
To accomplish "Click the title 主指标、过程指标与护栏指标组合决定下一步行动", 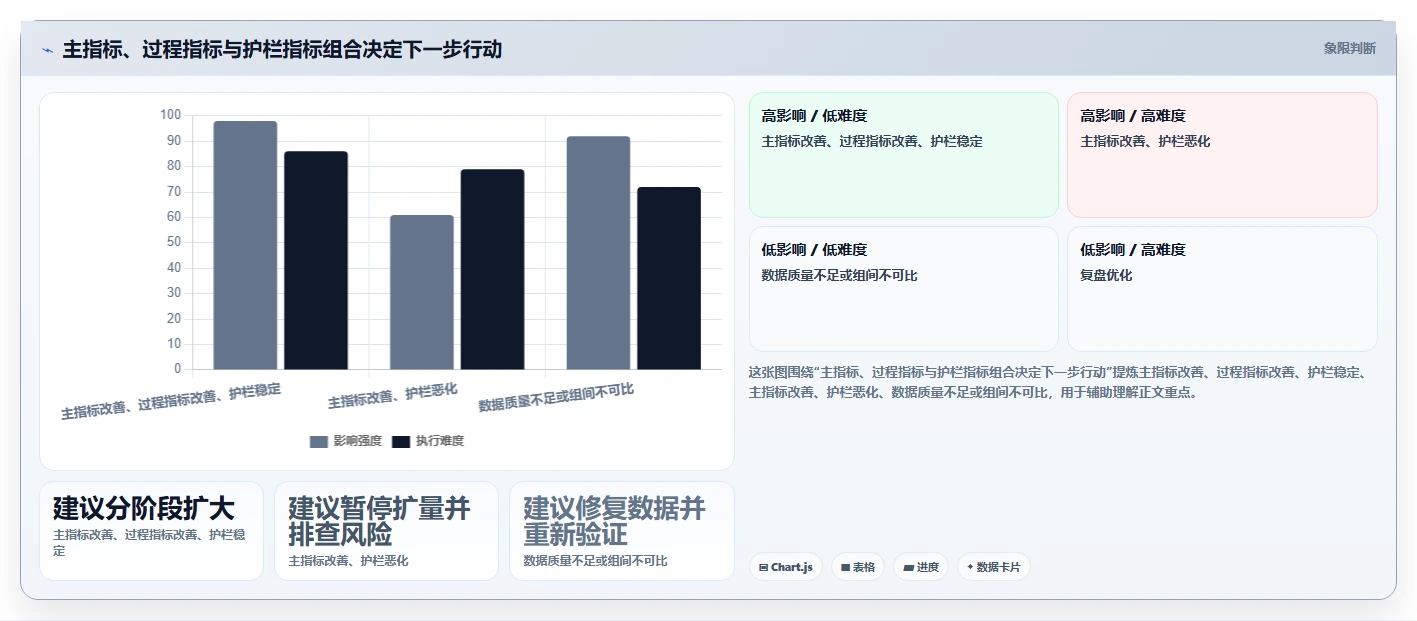I will (x=282, y=49).
